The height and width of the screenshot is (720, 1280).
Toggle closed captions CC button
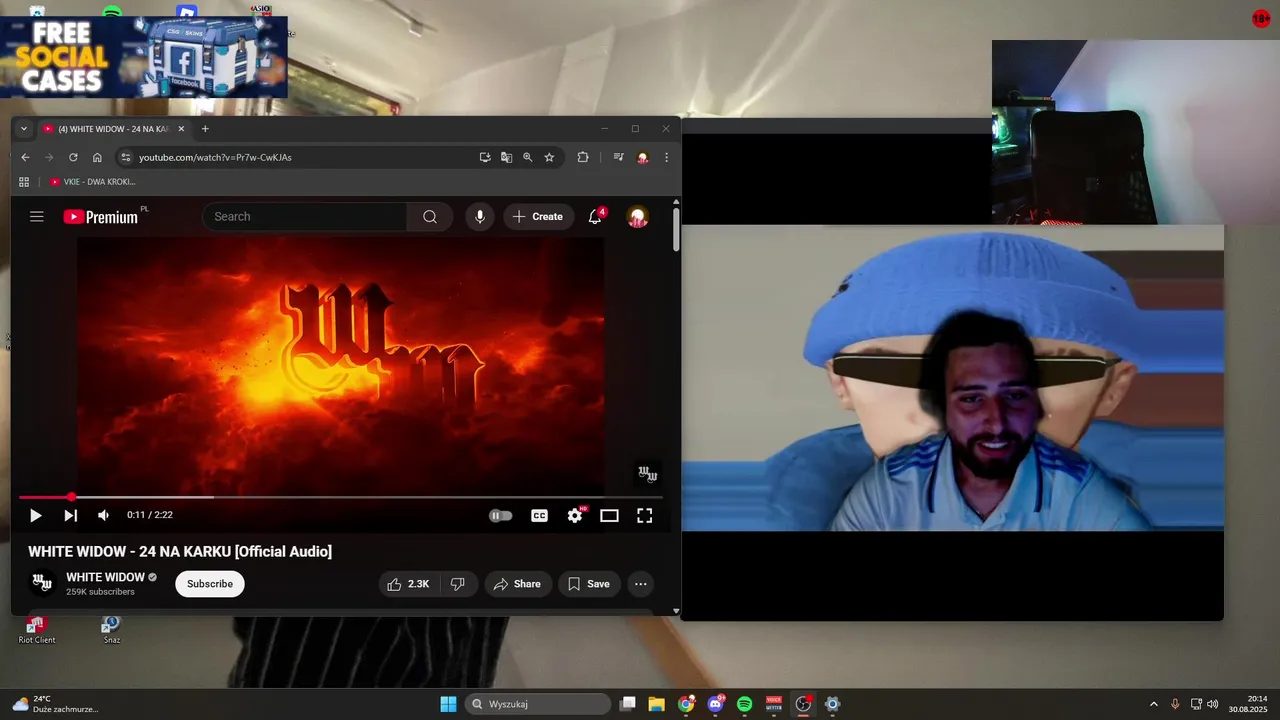539,515
